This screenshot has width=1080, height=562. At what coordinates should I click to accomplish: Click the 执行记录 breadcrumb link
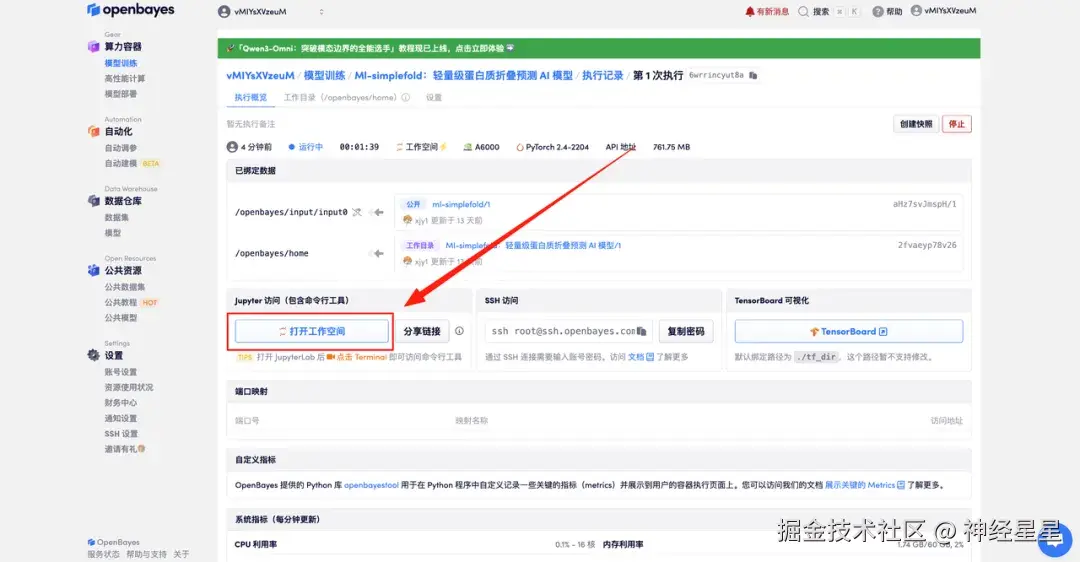(x=603, y=76)
